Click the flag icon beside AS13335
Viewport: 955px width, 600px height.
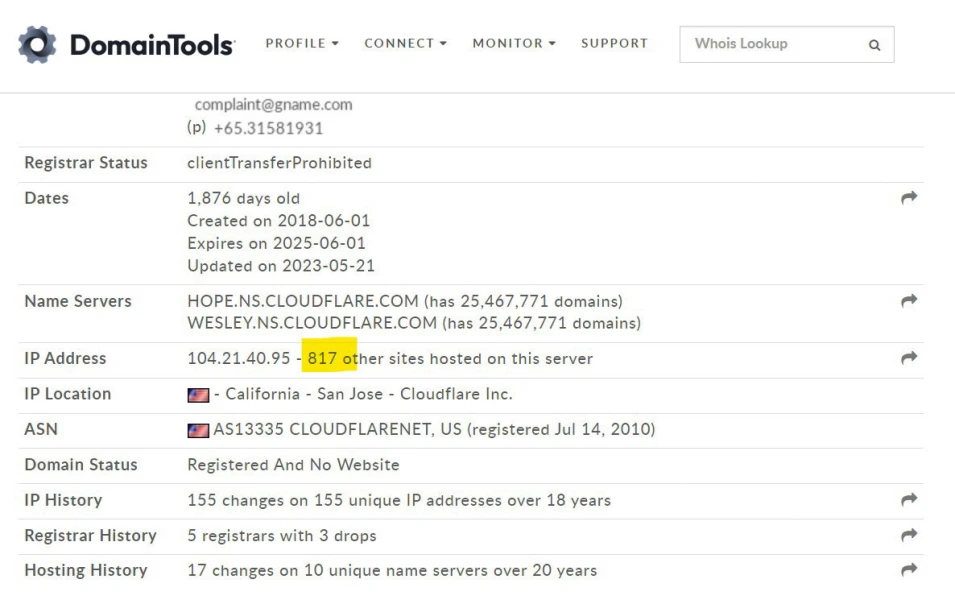[198, 430]
